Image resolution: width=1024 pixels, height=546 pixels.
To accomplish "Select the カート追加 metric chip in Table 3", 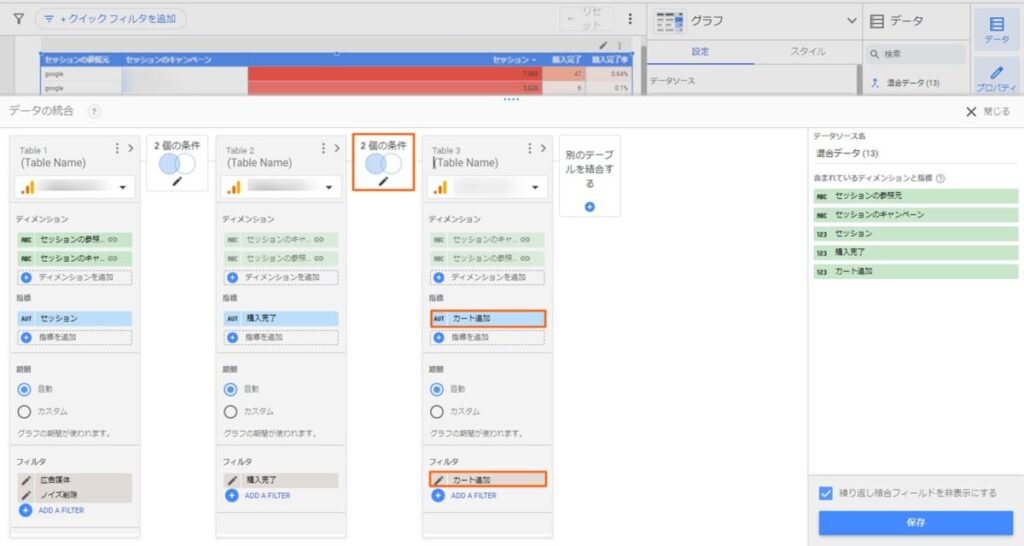I will click(488, 318).
